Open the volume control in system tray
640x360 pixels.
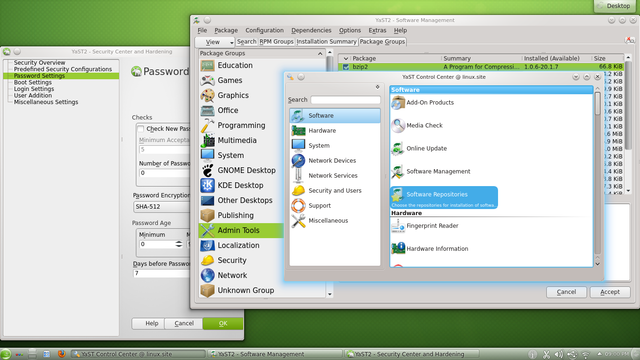tap(559, 354)
